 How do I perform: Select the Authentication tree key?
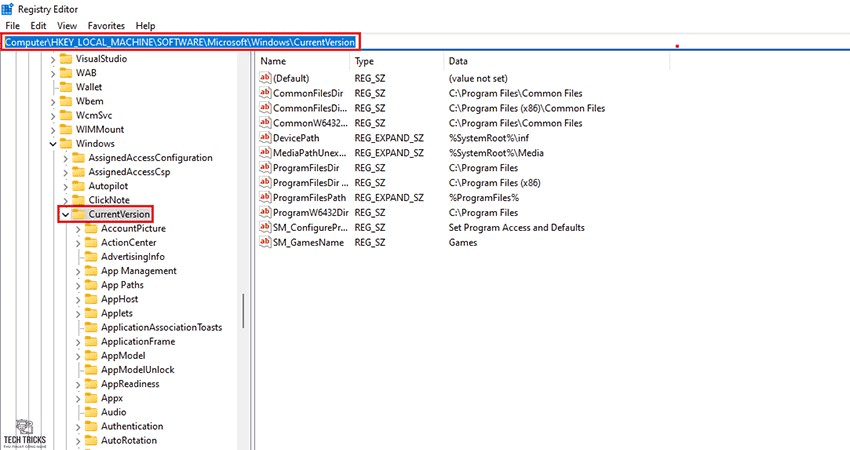(x=132, y=426)
